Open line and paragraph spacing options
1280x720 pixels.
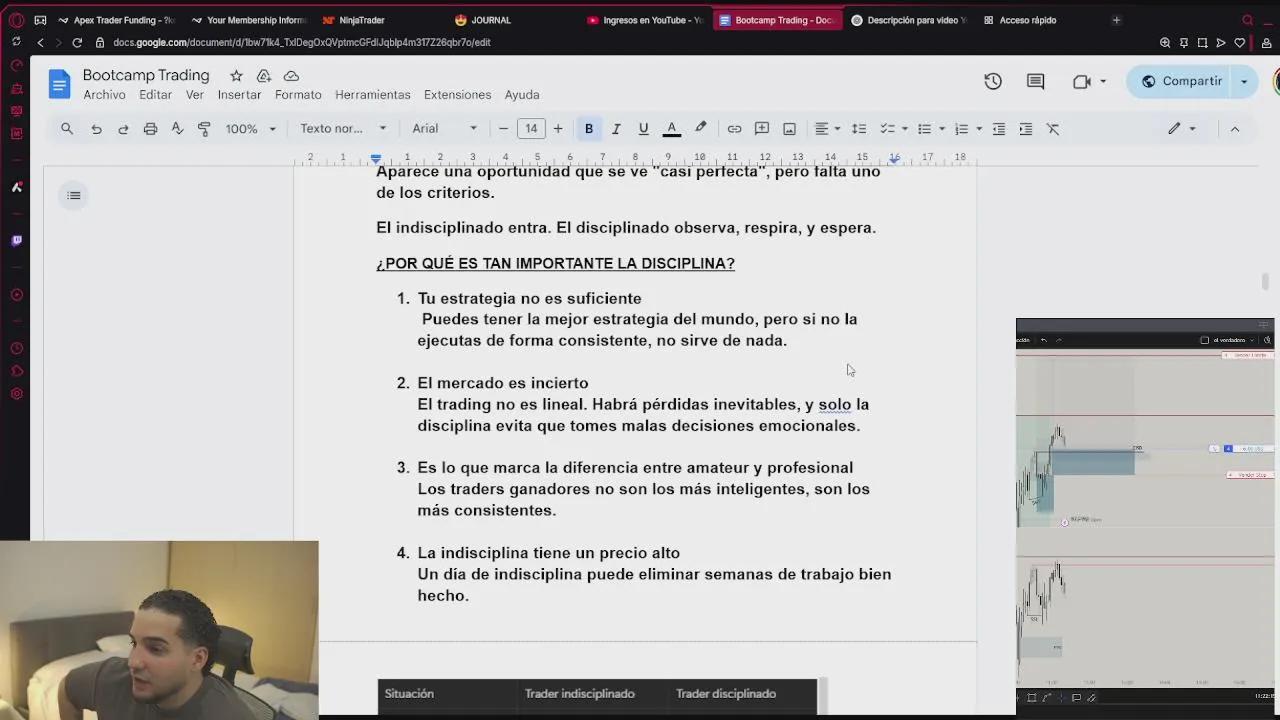tap(858, 128)
